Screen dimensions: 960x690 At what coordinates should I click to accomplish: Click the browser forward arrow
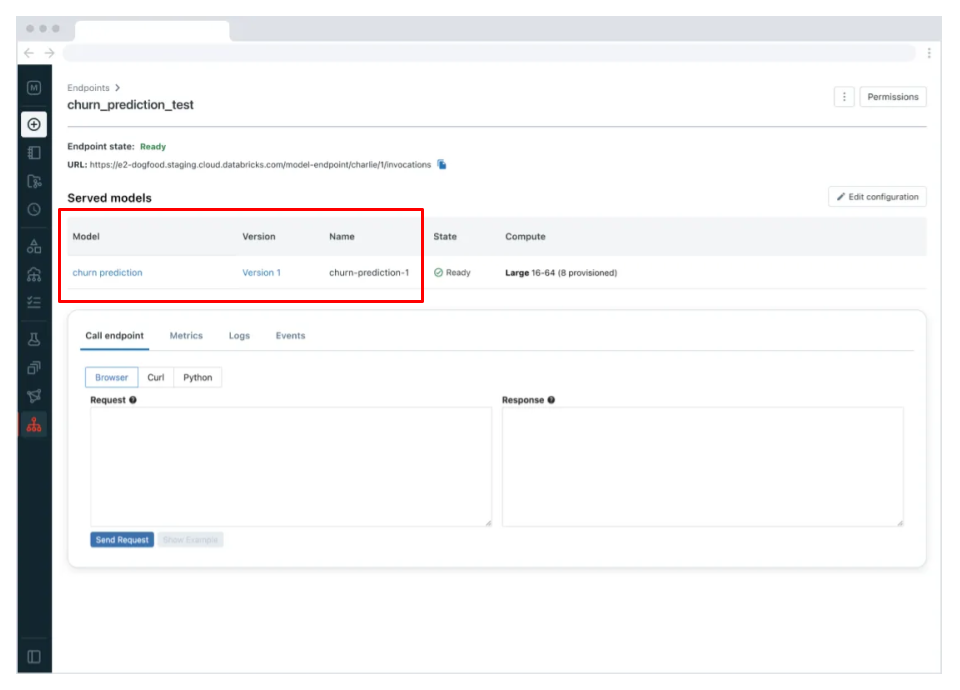(x=50, y=53)
